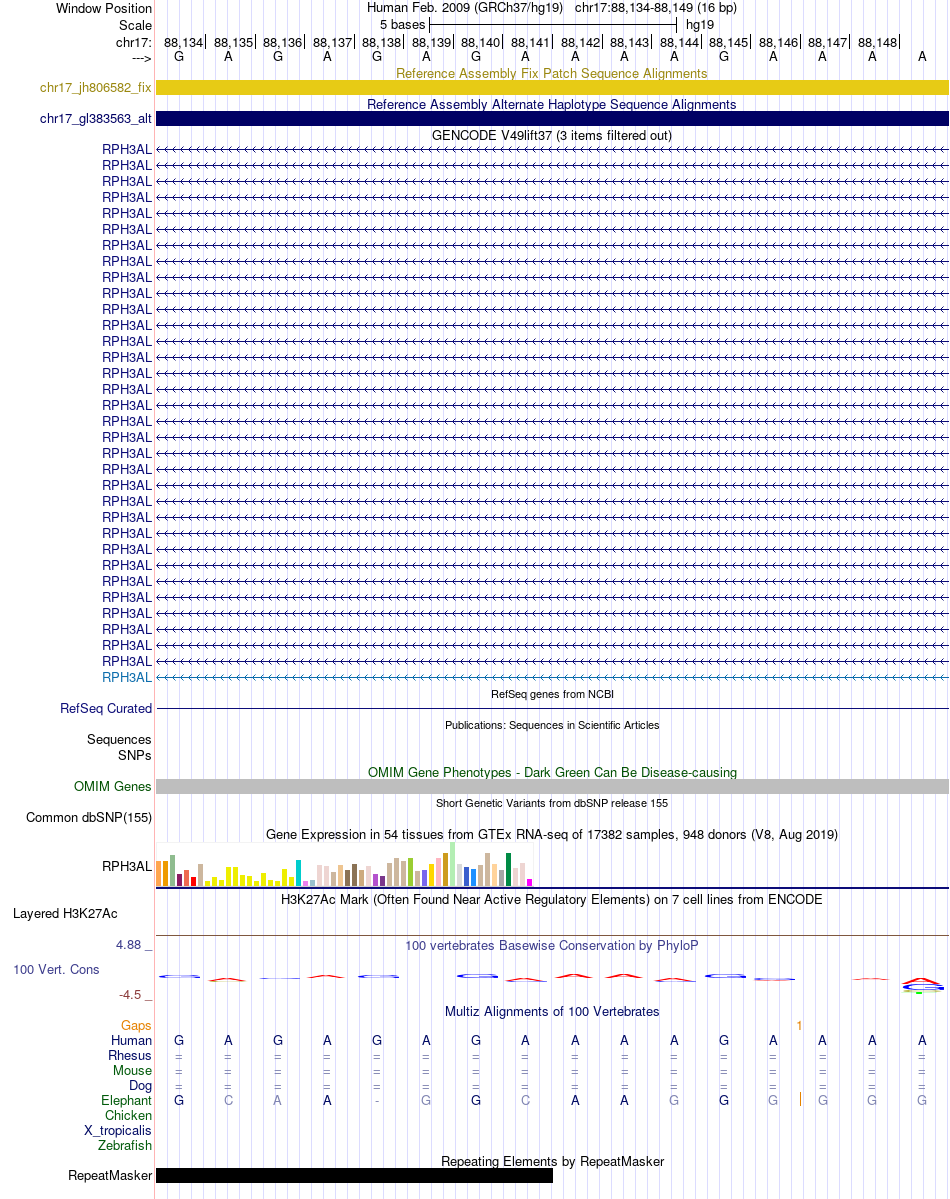Click the orange gap count 1 in Gaps row
Viewport: 950px width, 1199px height.
(799, 1025)
